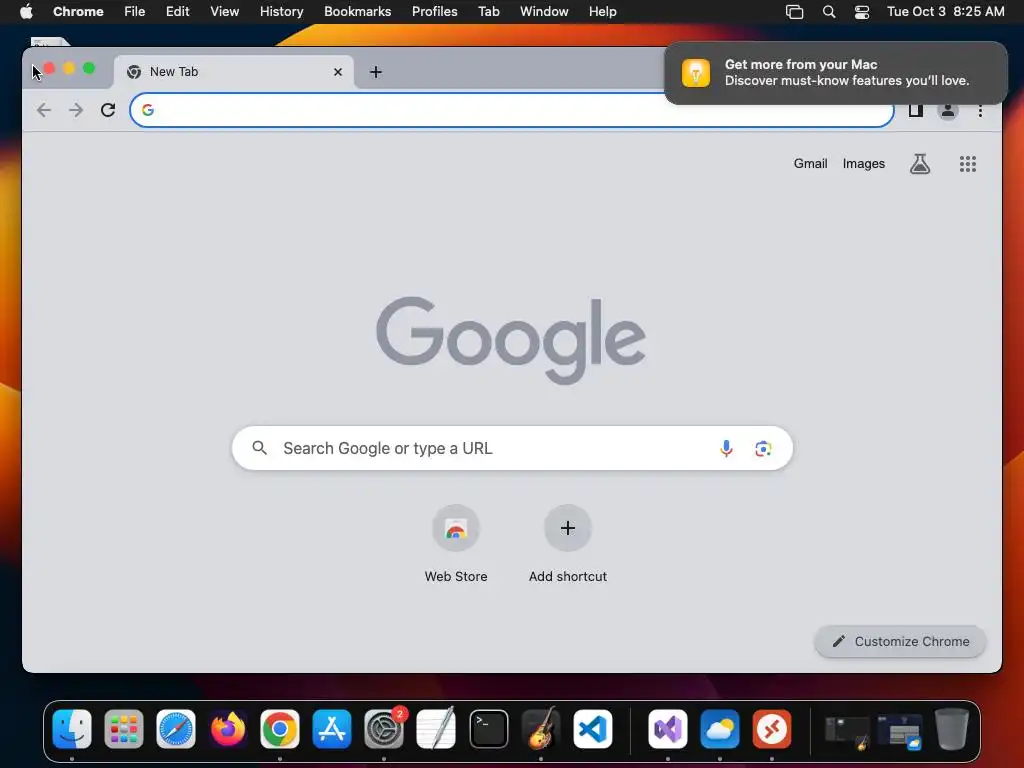Open the profile avatar icon
1024x768 pixels.
click(948, 110)
